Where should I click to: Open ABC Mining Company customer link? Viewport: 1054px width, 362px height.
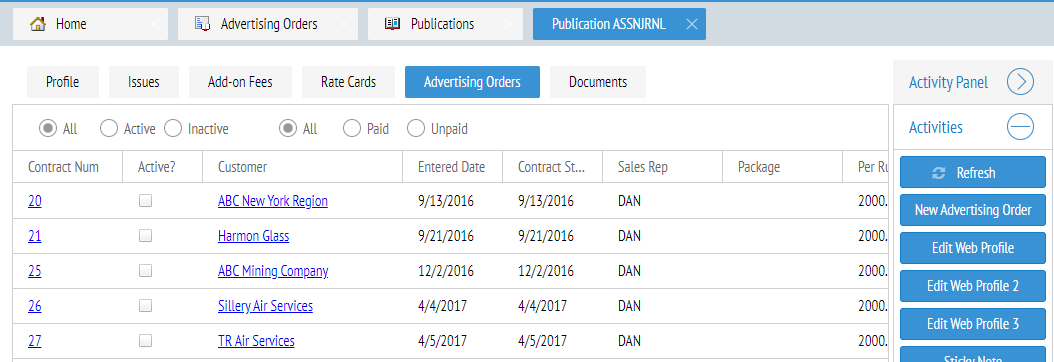click(x=273, y=271)
